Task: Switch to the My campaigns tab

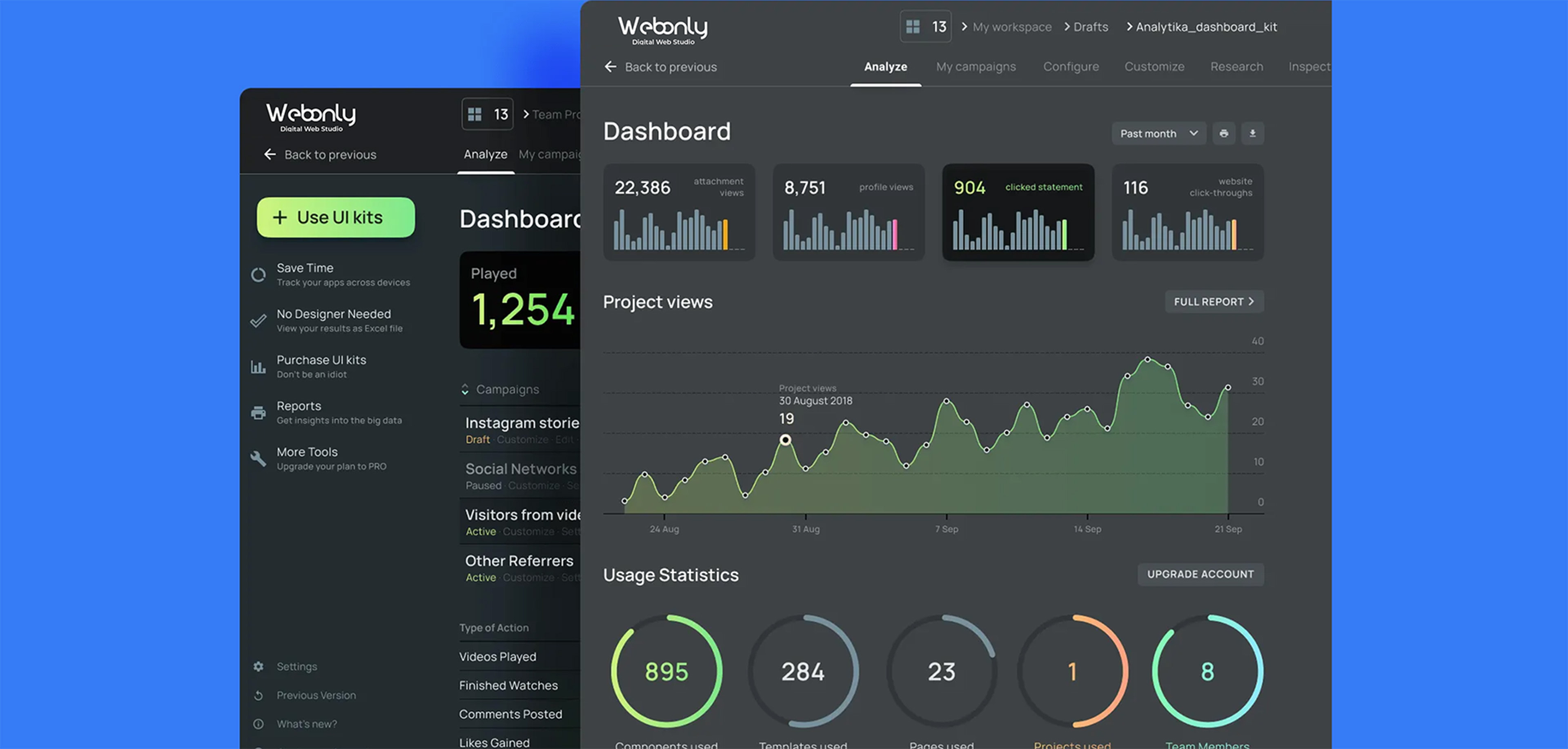Action: (976, 67)
